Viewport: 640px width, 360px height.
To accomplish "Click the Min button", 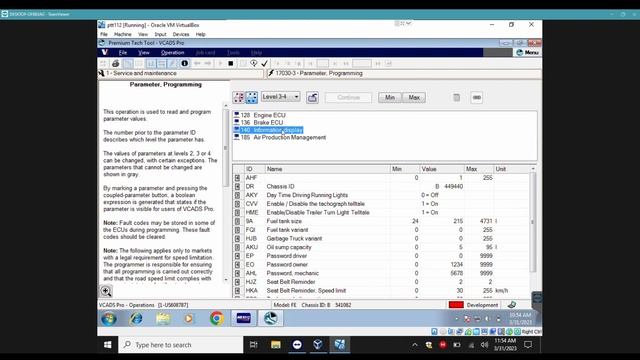I will pos(390,97).
